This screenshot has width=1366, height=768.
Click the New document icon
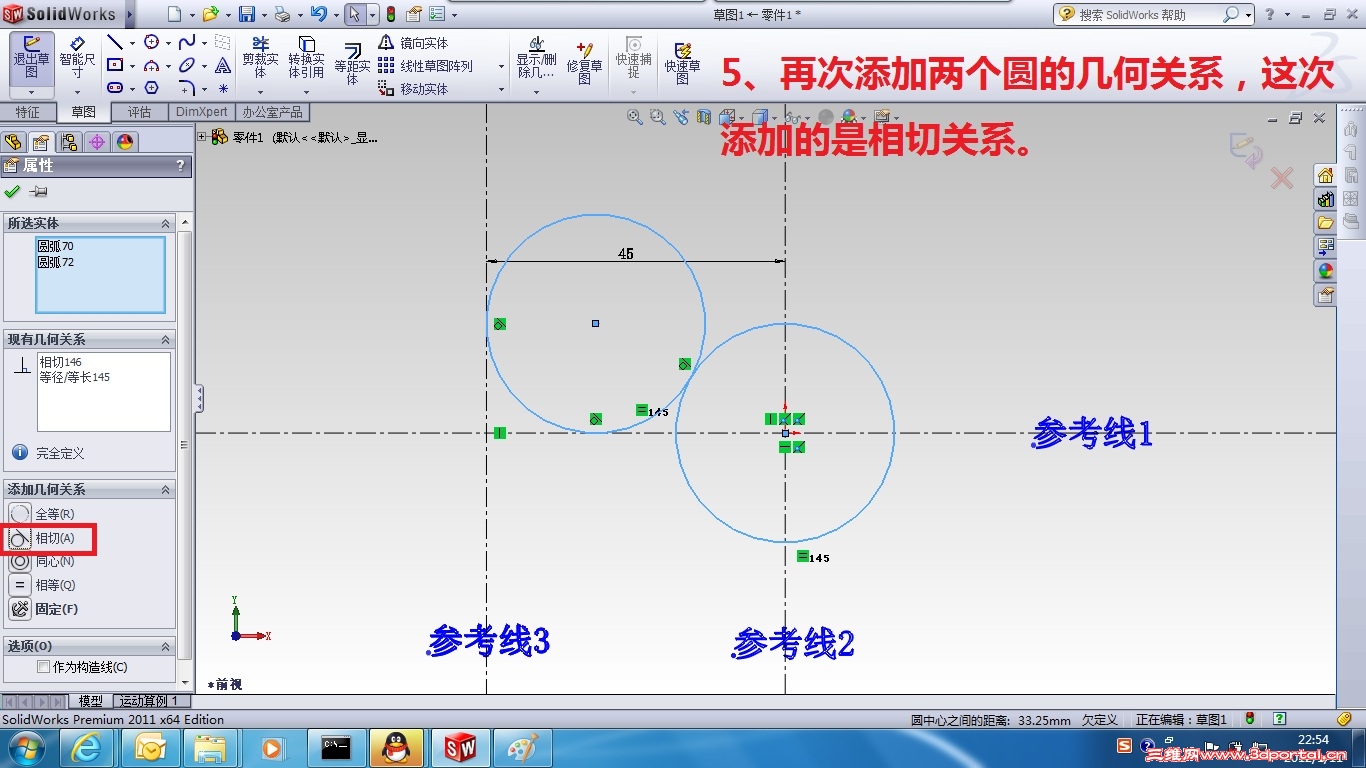[x=174, y=14]
